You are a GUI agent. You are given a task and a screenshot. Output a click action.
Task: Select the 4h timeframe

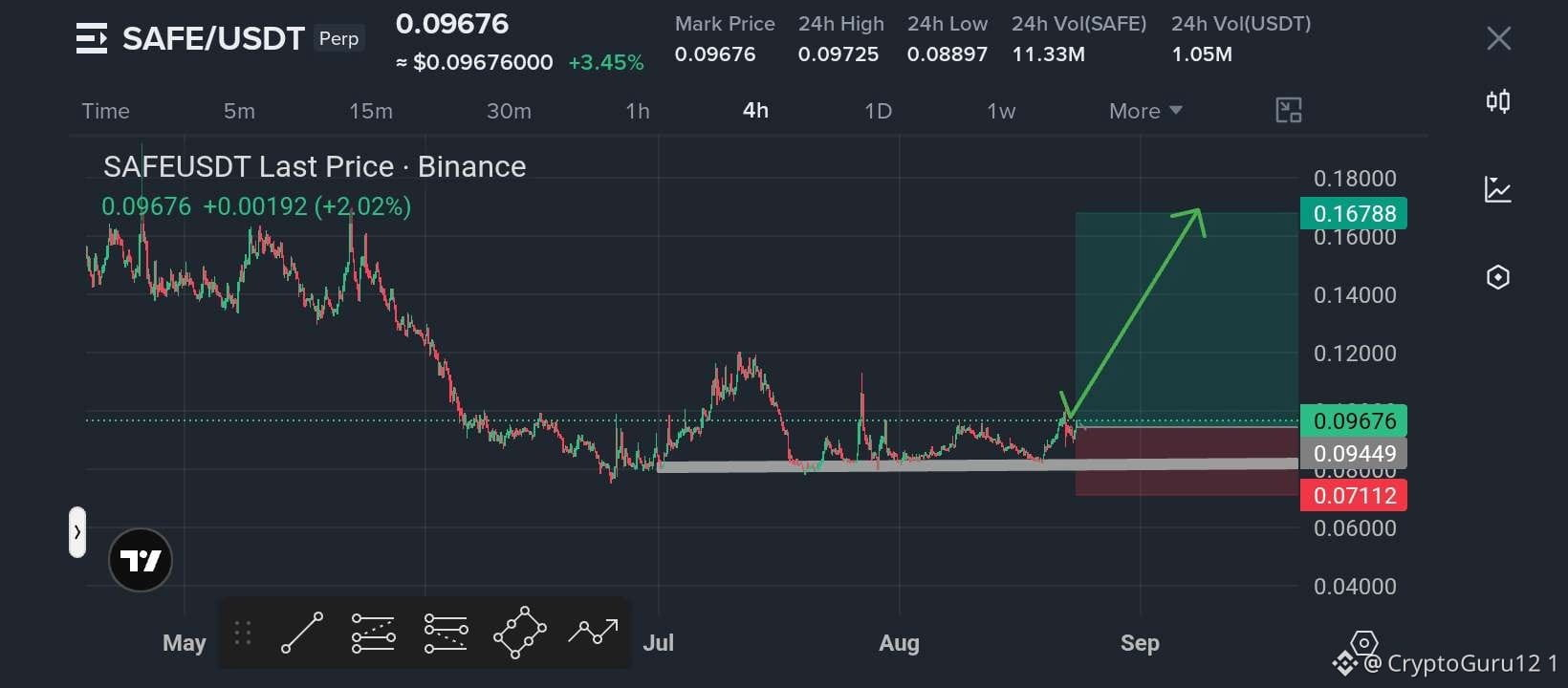[755, 111]
